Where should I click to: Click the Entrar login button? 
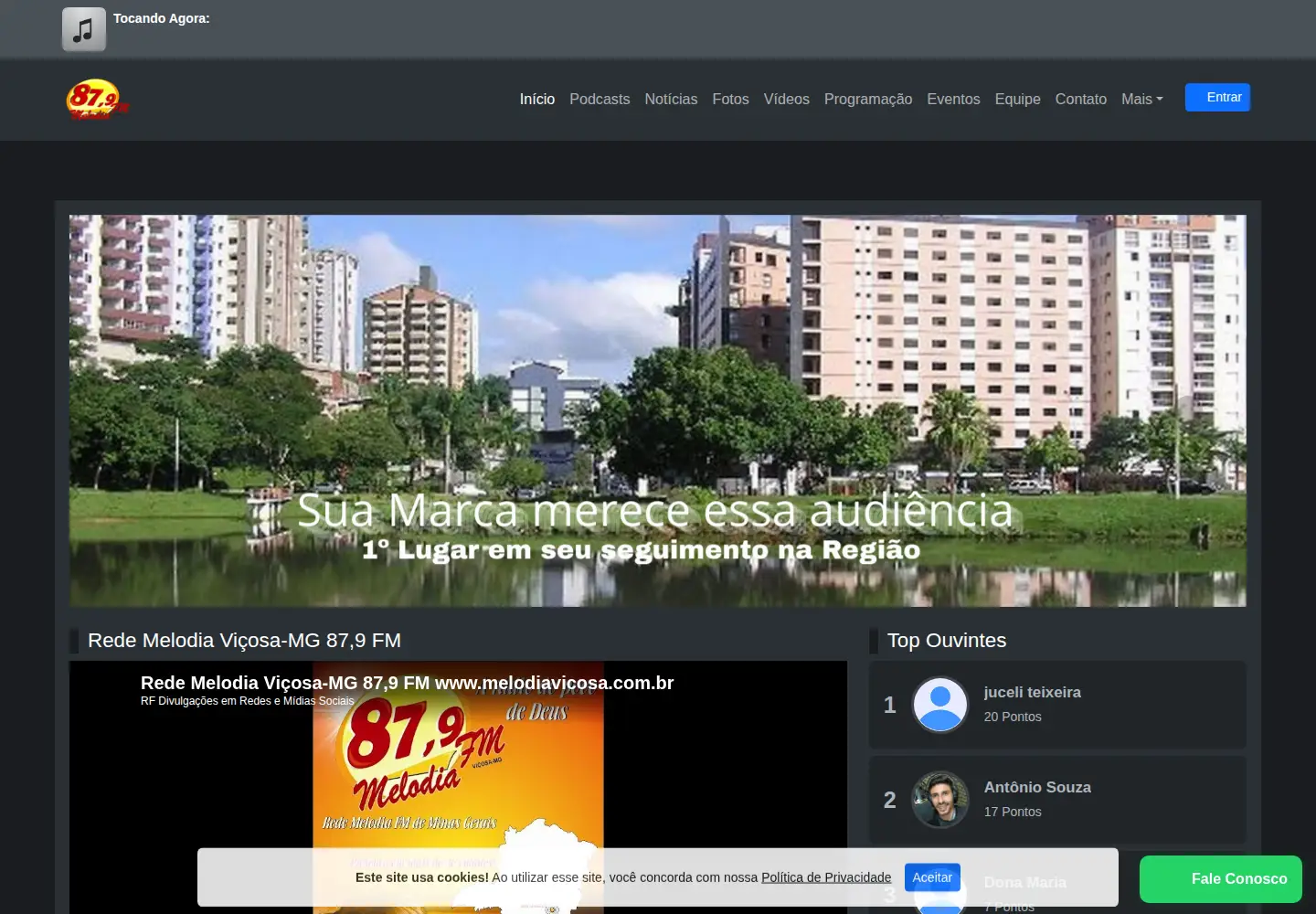point(1217,97)
